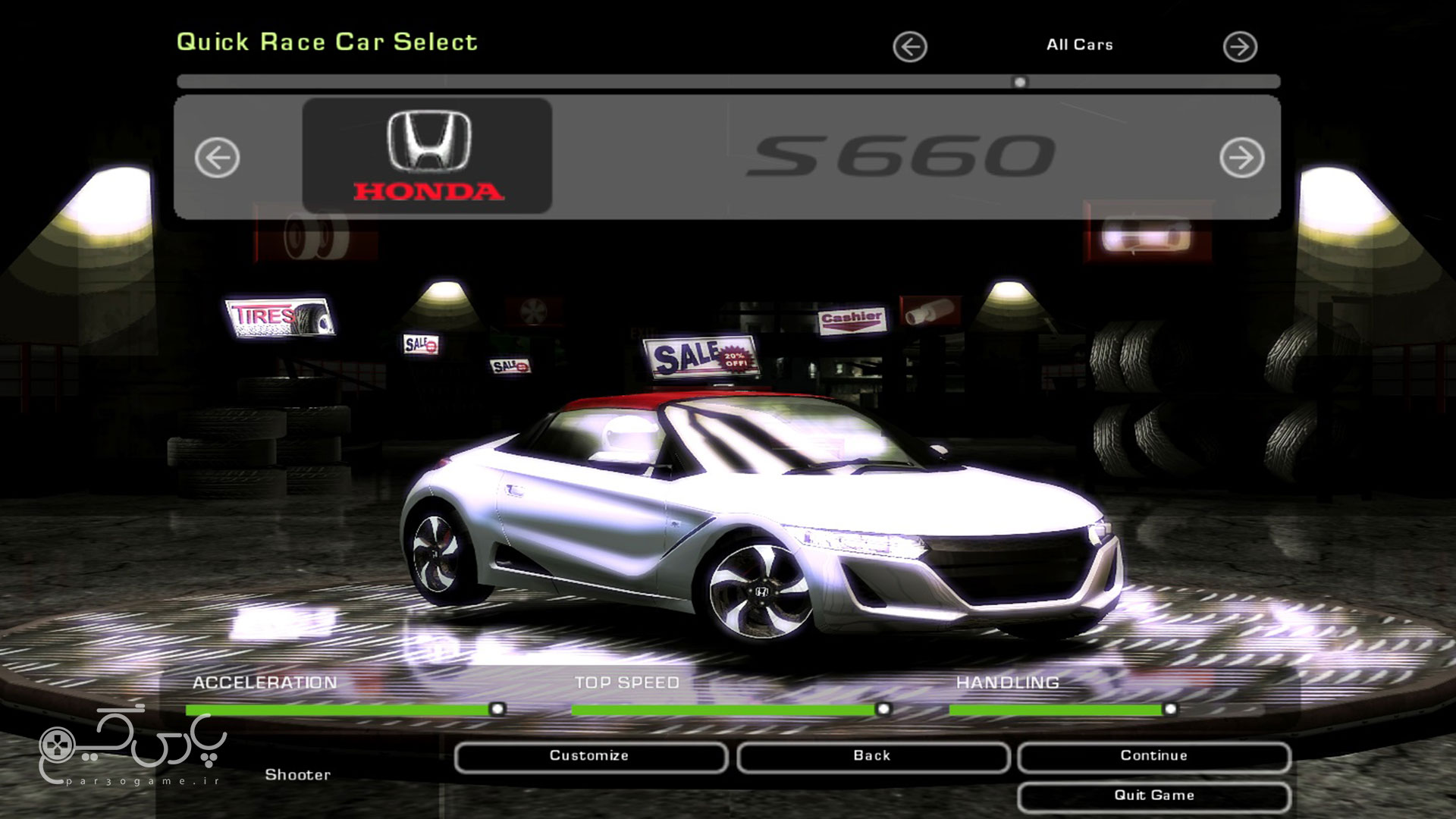Click the Acceleration stat bar handle
This screenshot has width=1456, height=819.
coord(497,709)
